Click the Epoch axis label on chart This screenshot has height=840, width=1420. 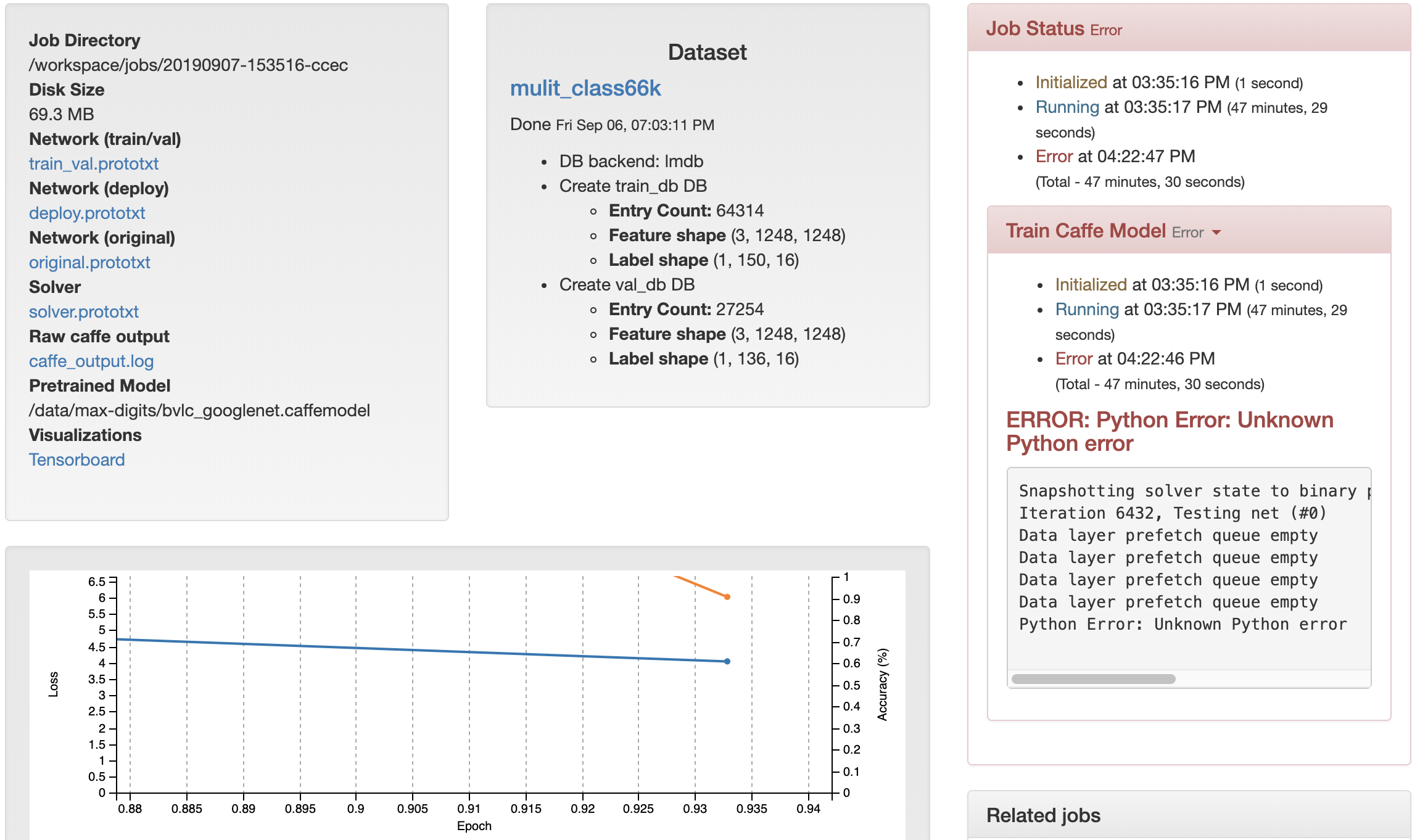474,826
